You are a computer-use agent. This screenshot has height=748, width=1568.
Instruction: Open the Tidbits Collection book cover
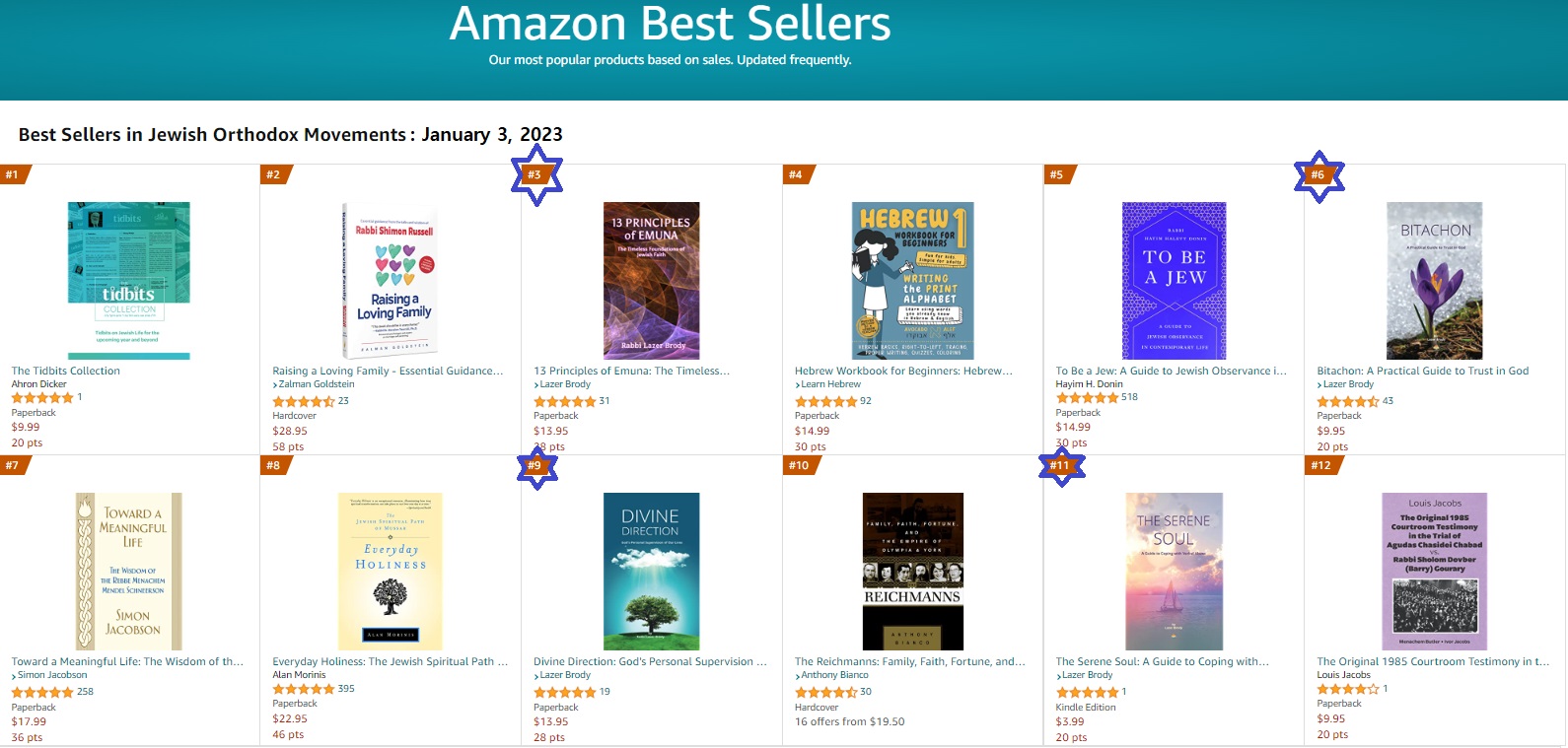128,281
